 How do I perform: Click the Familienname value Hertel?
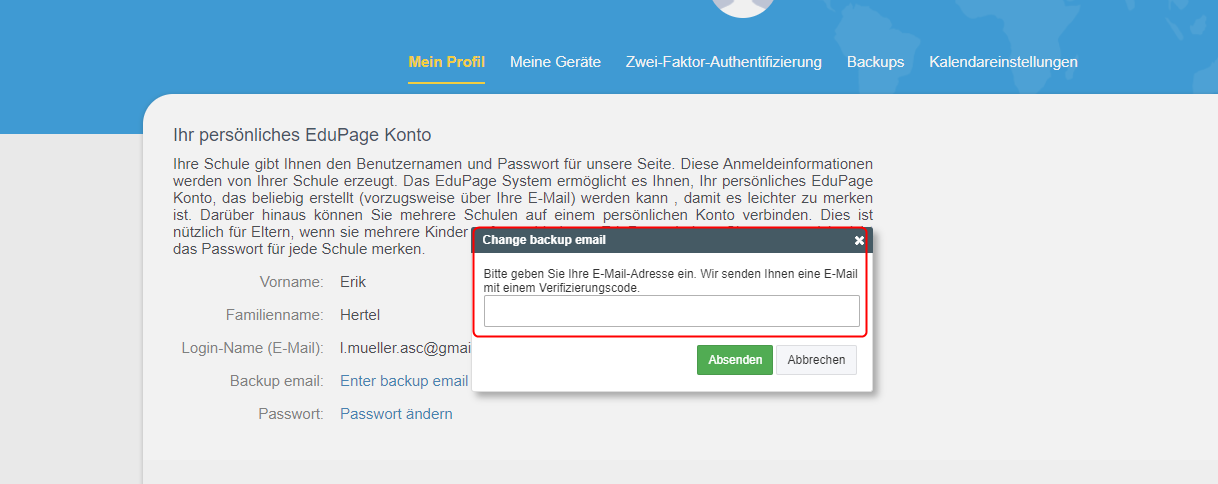[x=360, y=315]
